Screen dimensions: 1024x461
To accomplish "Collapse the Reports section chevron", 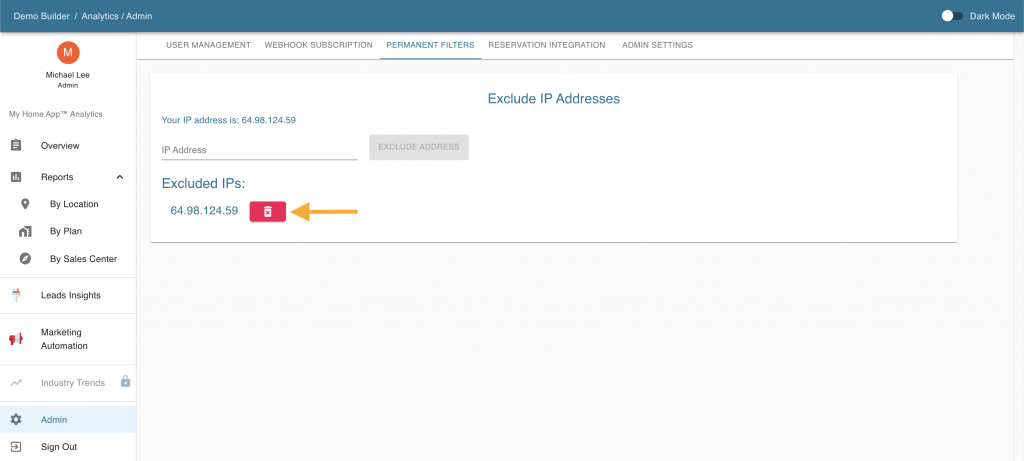I will click(x=120, y=177).
